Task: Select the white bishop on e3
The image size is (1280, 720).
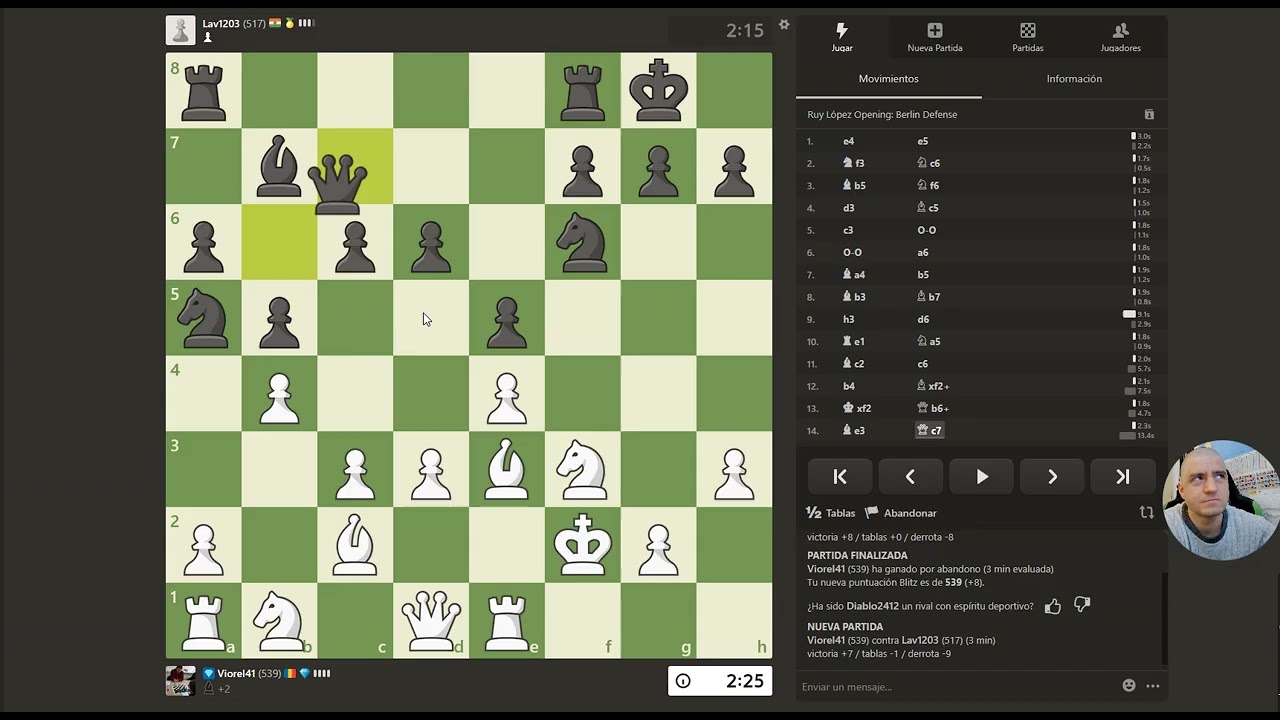Action: 507,469
